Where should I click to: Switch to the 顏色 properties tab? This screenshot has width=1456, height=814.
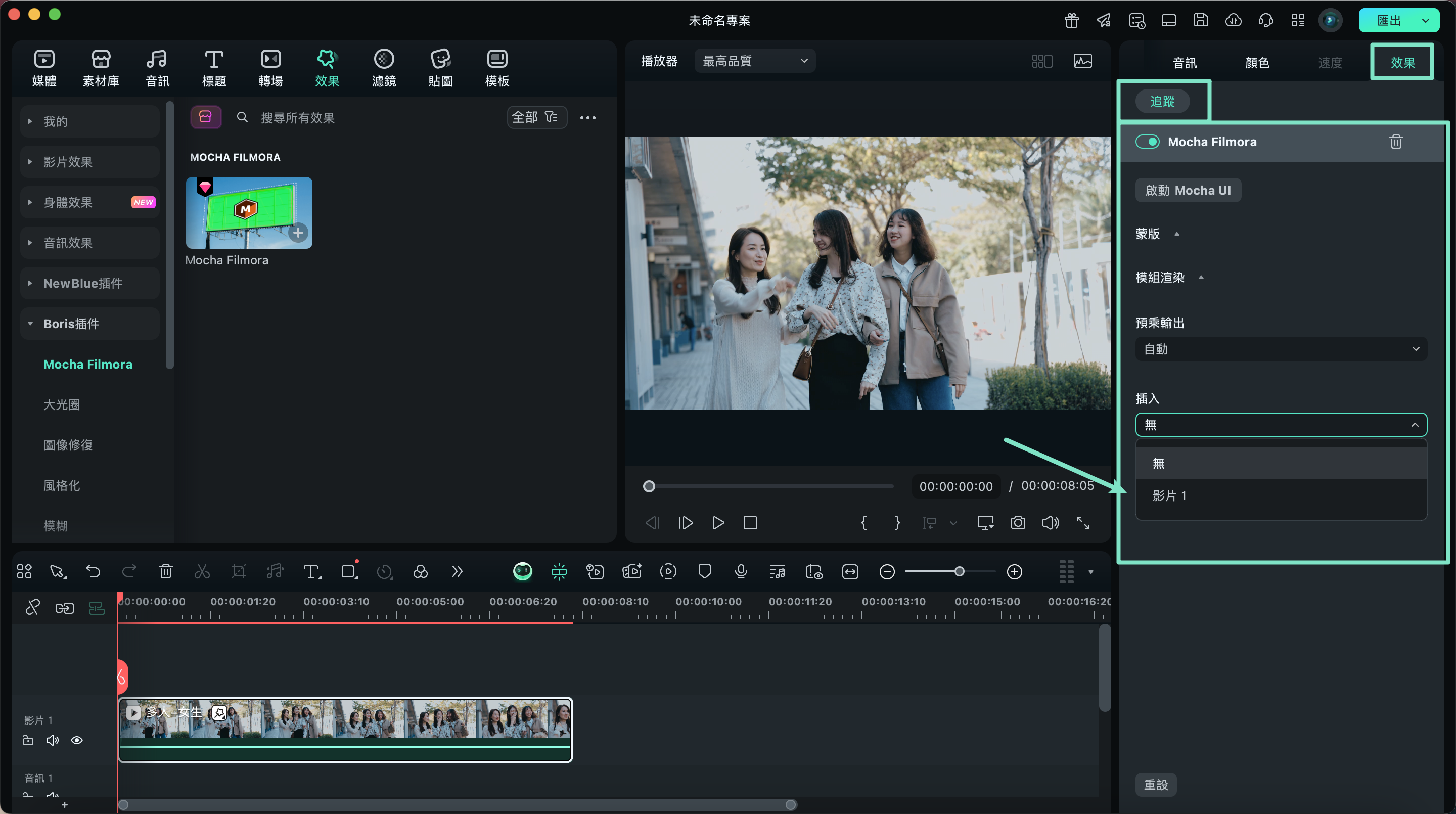tap(1257, 63)
